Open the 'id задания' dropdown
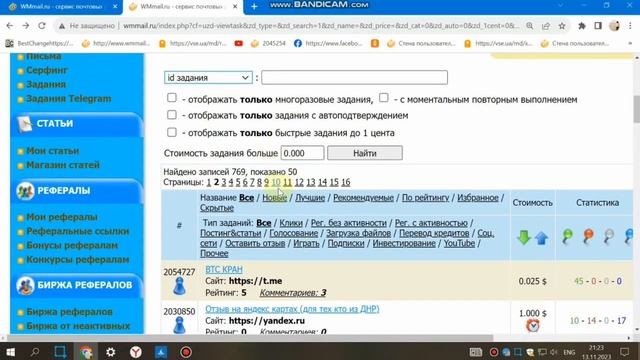This screenshot has width=640, height=360. (208, 78)
